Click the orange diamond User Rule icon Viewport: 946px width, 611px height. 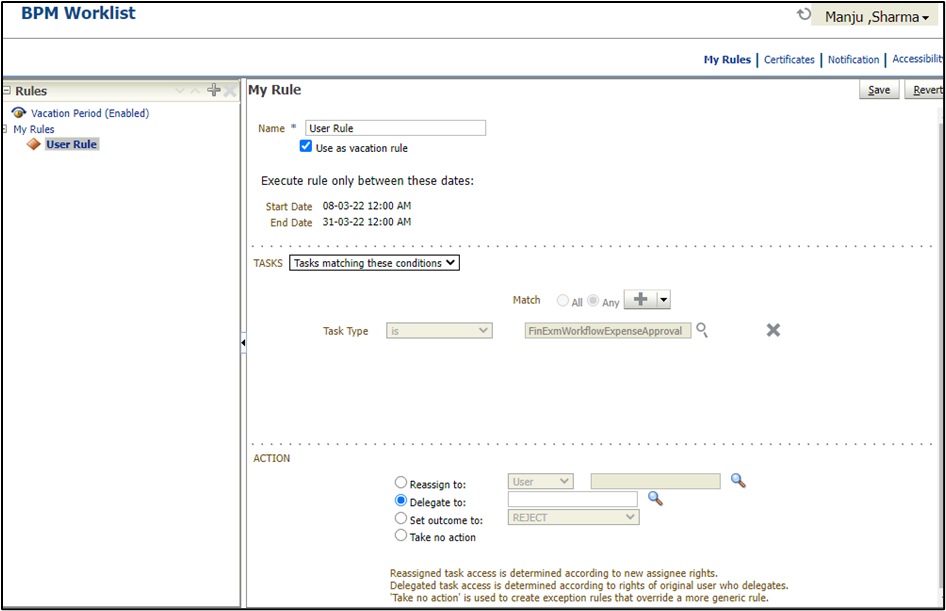[x=34, y=144]
